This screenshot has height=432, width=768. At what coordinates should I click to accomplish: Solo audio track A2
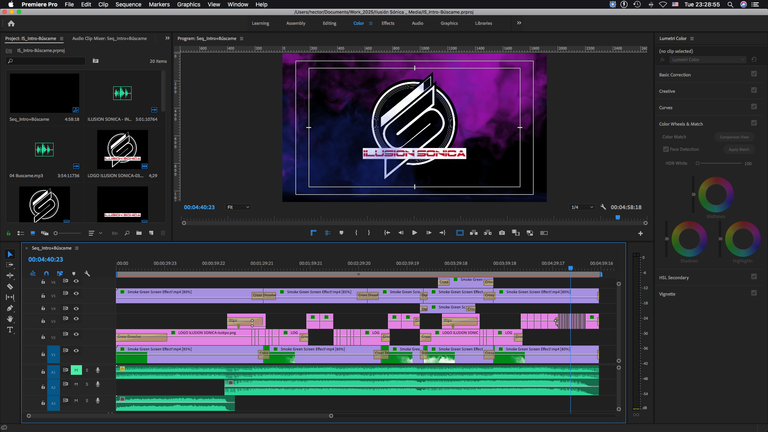[x=87, y=385]
